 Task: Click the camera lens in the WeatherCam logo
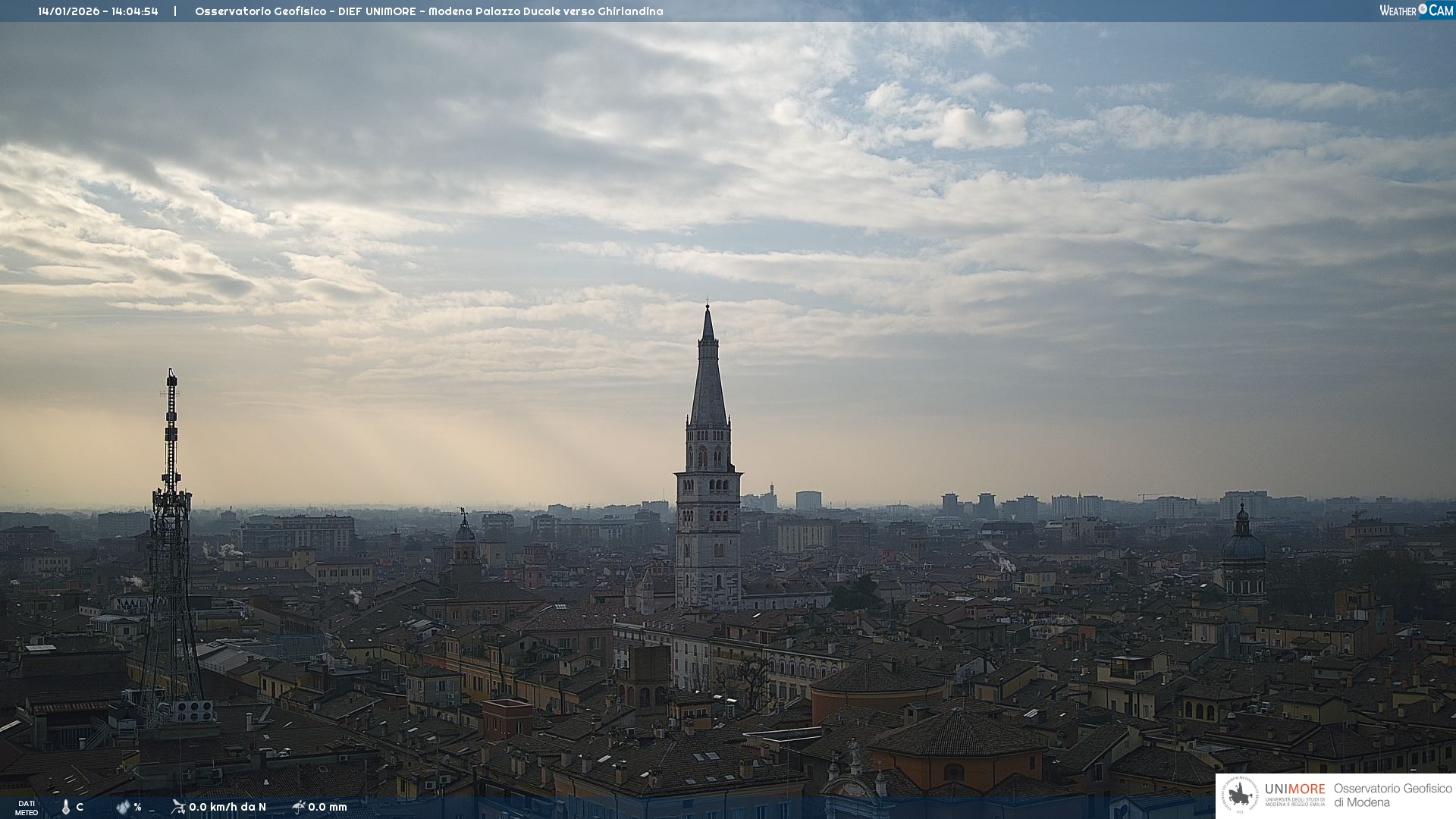[x=1423, y=9]
